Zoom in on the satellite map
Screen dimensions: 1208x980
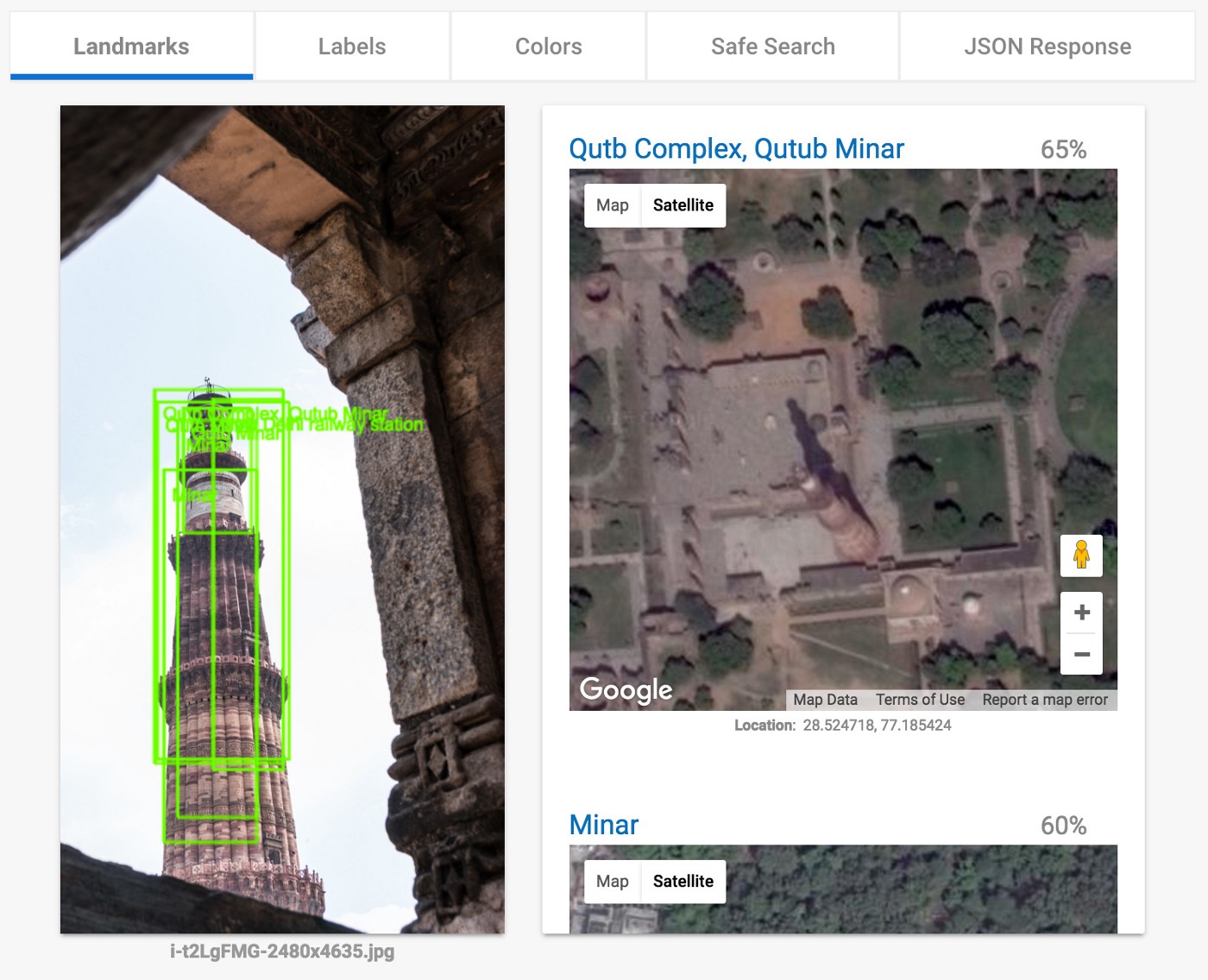click(x=1081, y=612)
